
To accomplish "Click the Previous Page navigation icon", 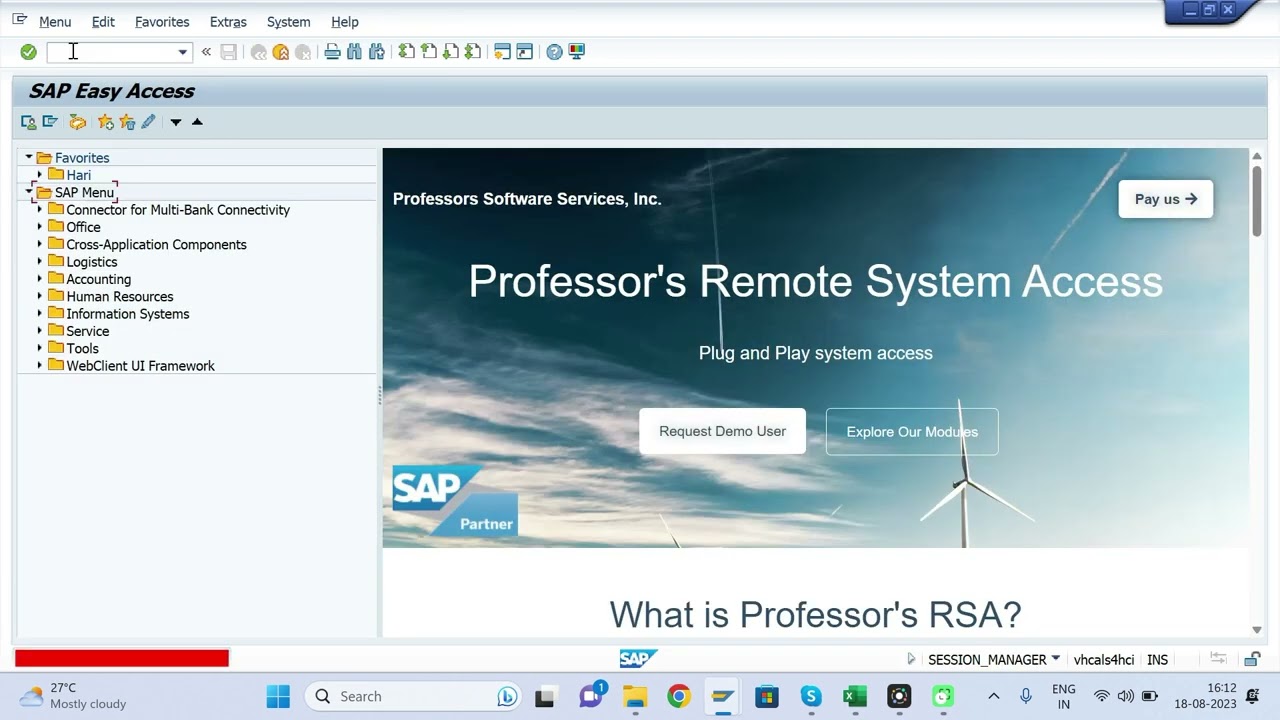I will pos(429,52).
